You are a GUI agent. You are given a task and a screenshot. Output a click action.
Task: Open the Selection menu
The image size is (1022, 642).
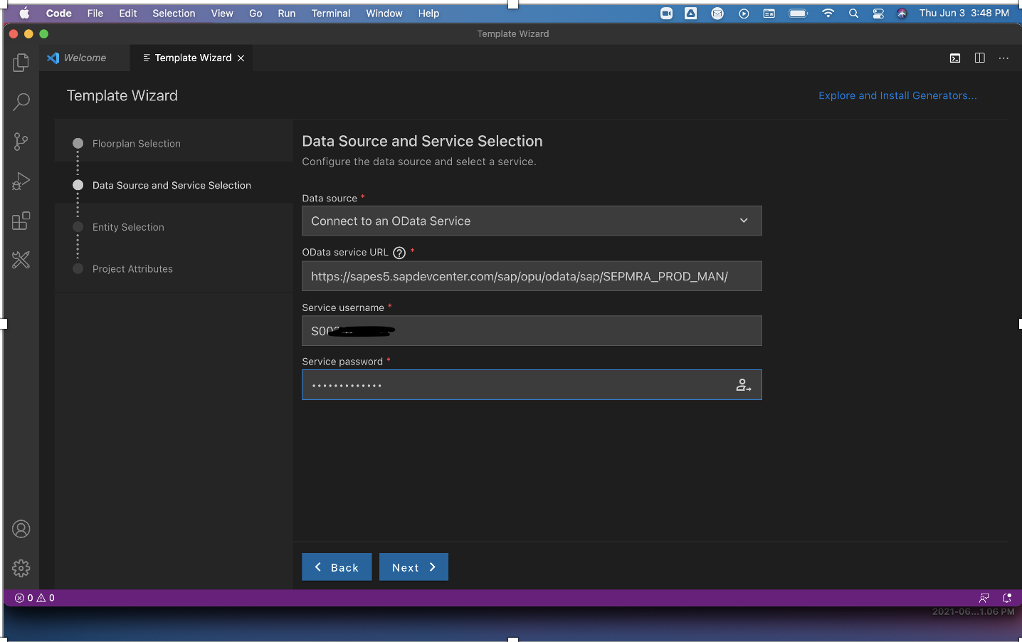(x=173, y=13)
